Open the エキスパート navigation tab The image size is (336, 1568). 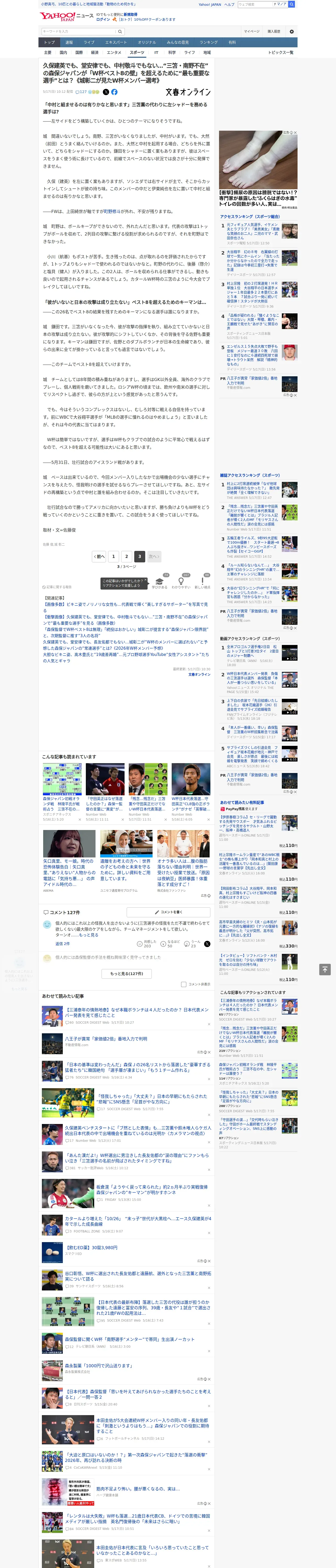116,43
